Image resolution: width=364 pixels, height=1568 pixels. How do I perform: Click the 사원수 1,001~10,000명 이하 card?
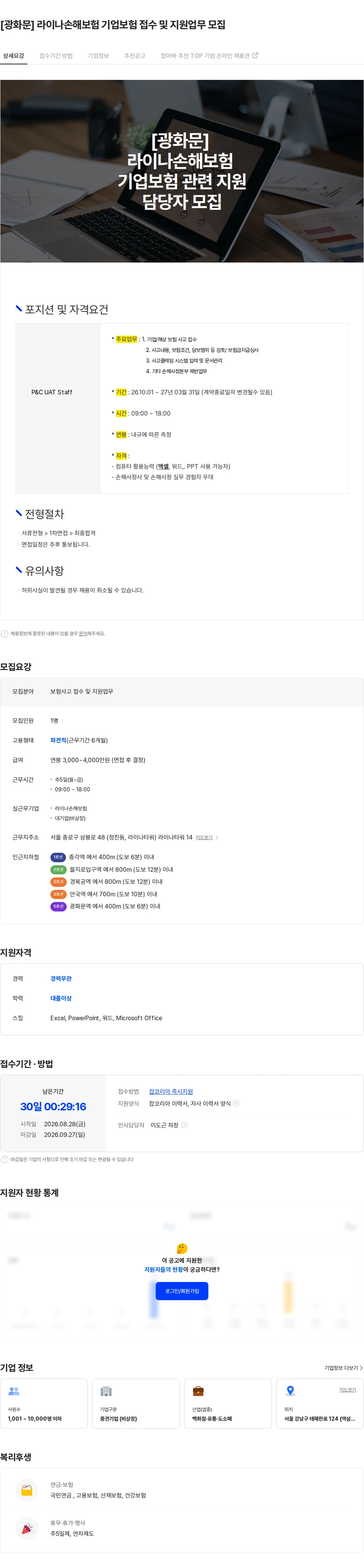point(43,1404)
